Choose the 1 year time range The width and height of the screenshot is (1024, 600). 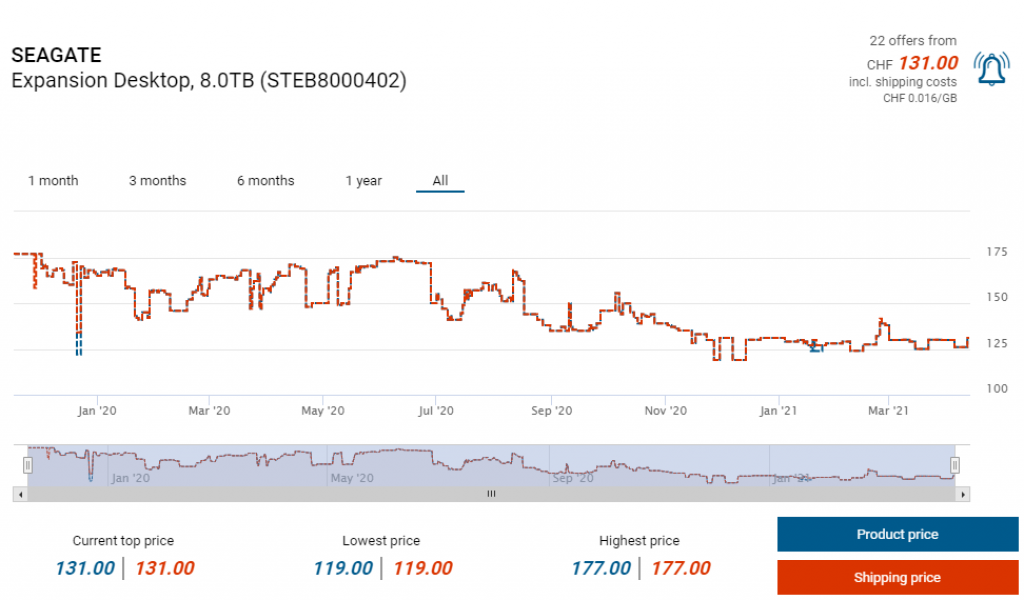point(363,181)
